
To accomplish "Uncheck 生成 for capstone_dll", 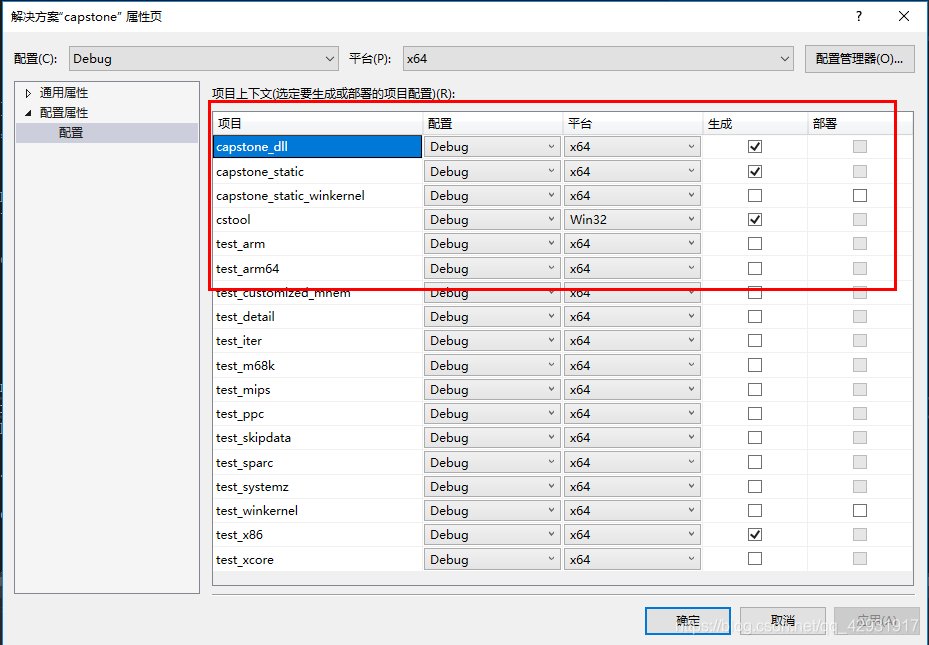I will click(x=754, y=146).
